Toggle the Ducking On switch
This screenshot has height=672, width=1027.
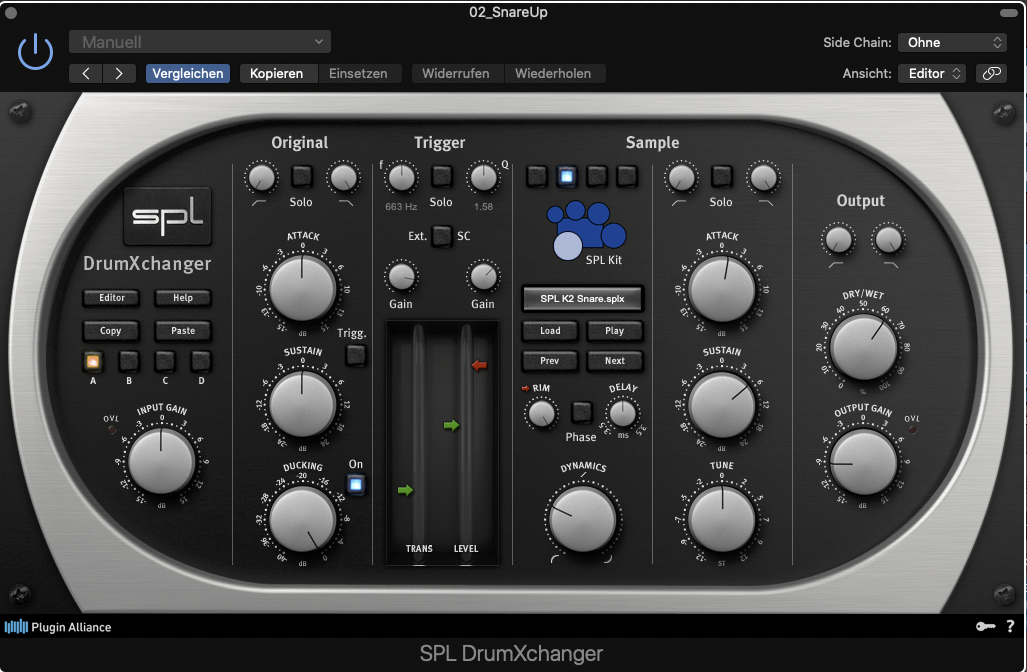pos(356,485)
